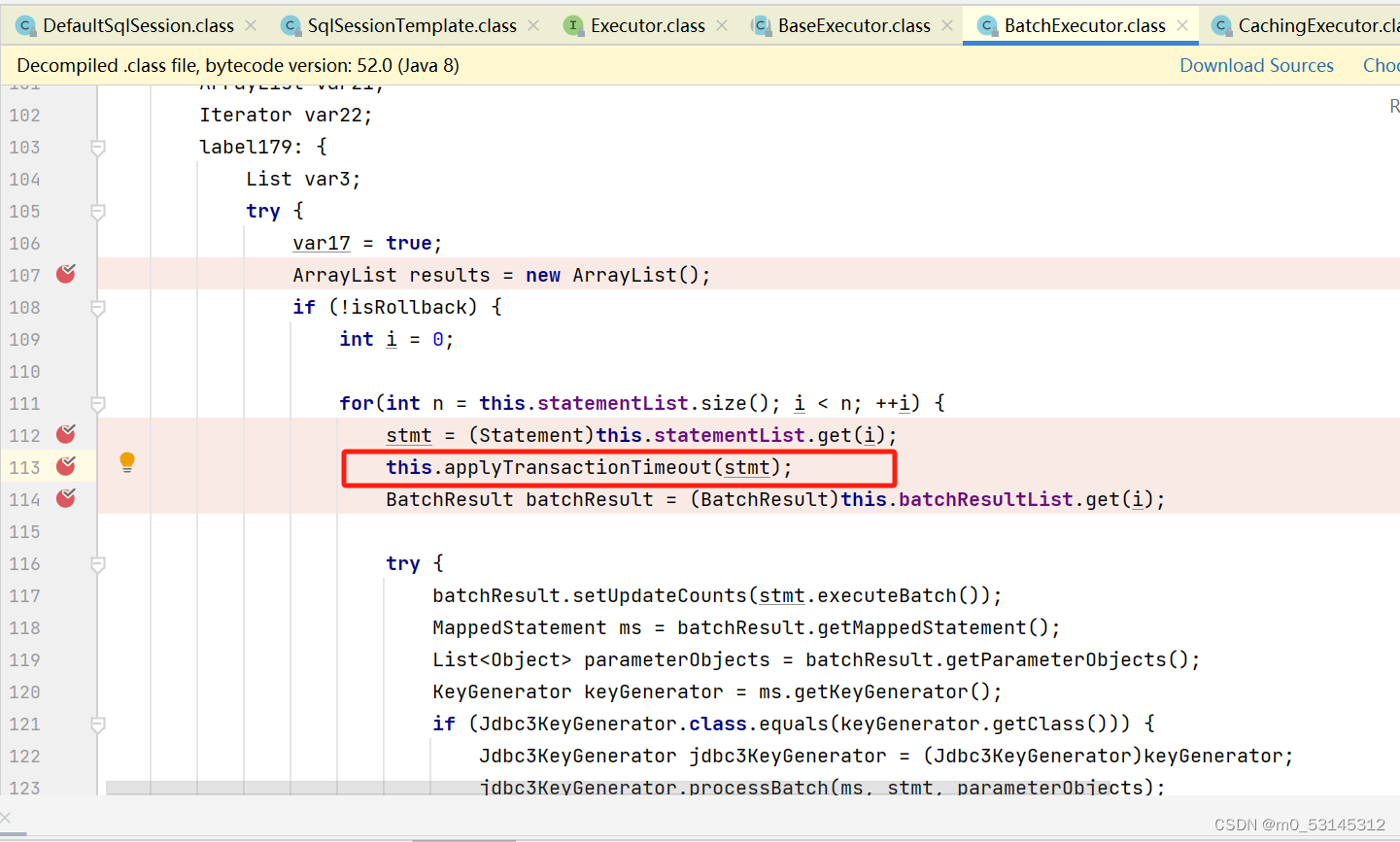The width and height of the screenshot is (1400, 842).
Task: Click the class icon on BaseExecutor.class tab
Action: (x=761, y=26)
